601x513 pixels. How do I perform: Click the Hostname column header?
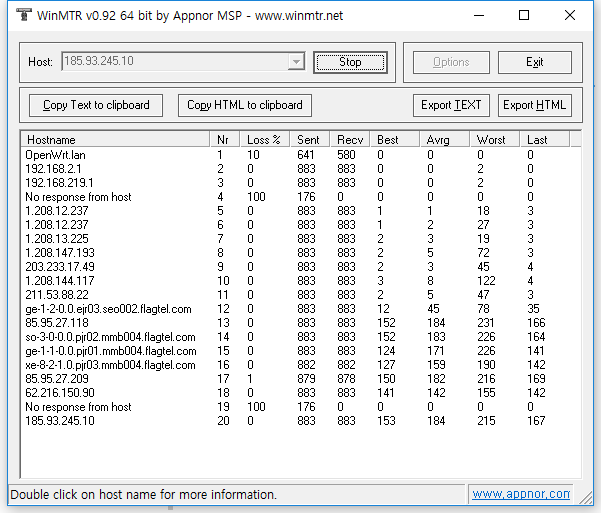115,139
